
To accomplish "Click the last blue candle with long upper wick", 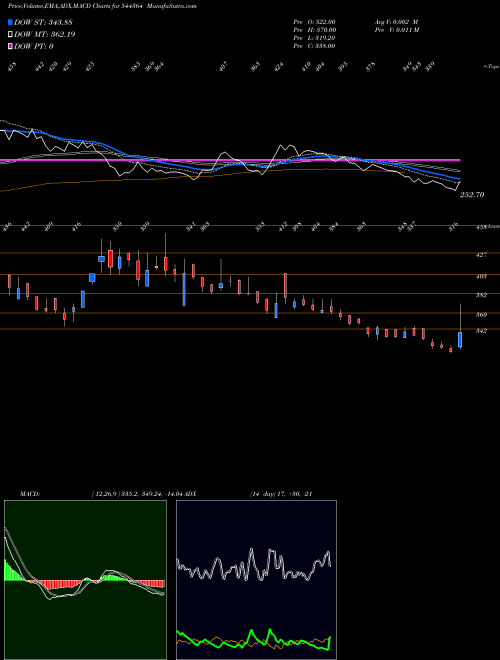I will pos(460,340).
